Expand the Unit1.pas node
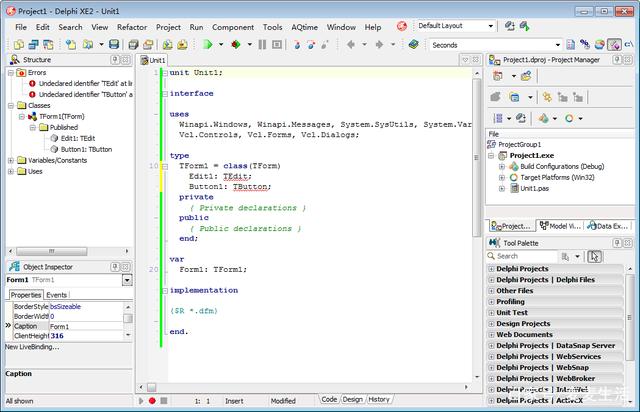This screenshot has width=640, height=412. (x=502, y=189)
